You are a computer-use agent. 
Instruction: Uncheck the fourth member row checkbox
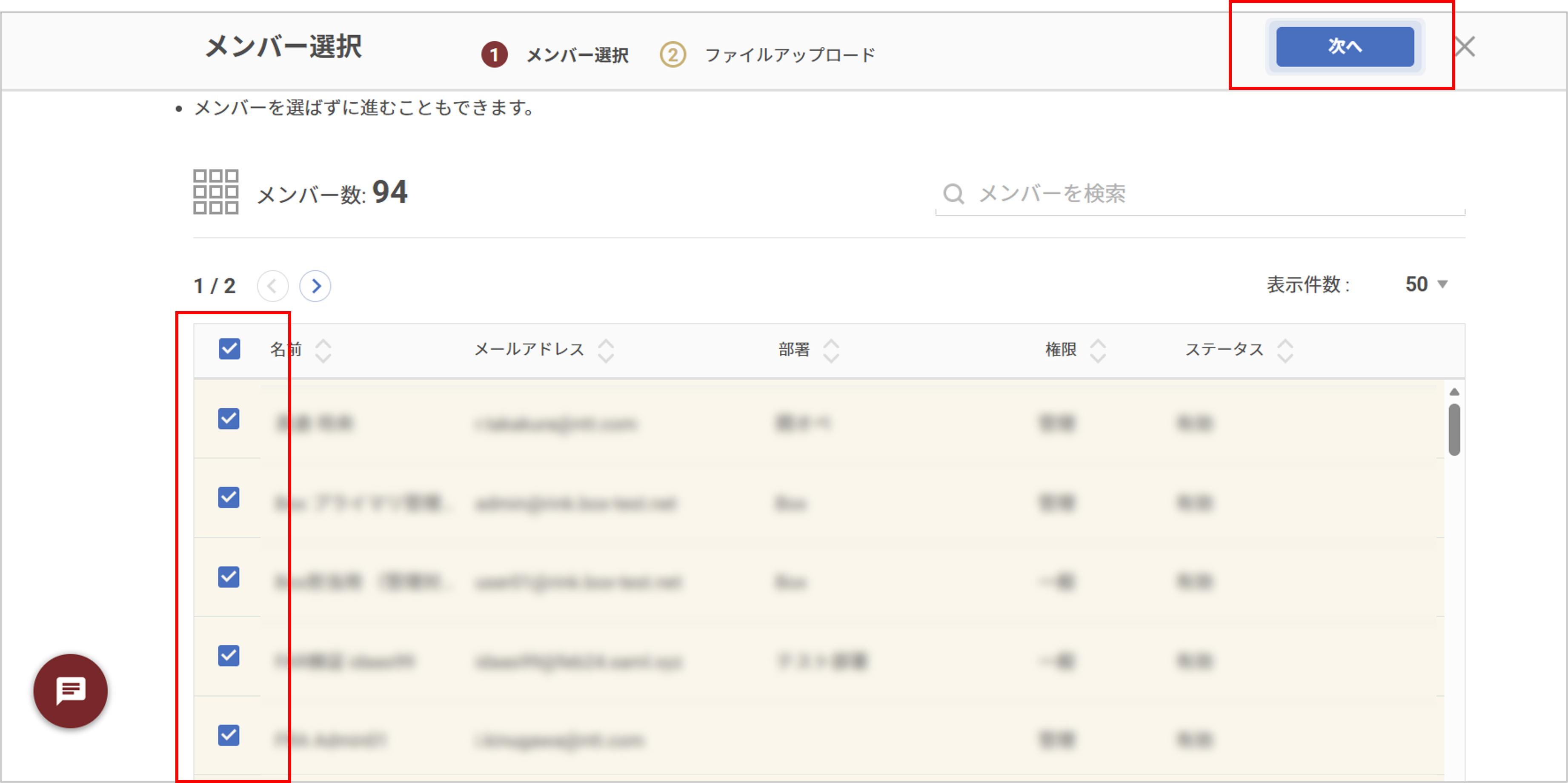229,657
